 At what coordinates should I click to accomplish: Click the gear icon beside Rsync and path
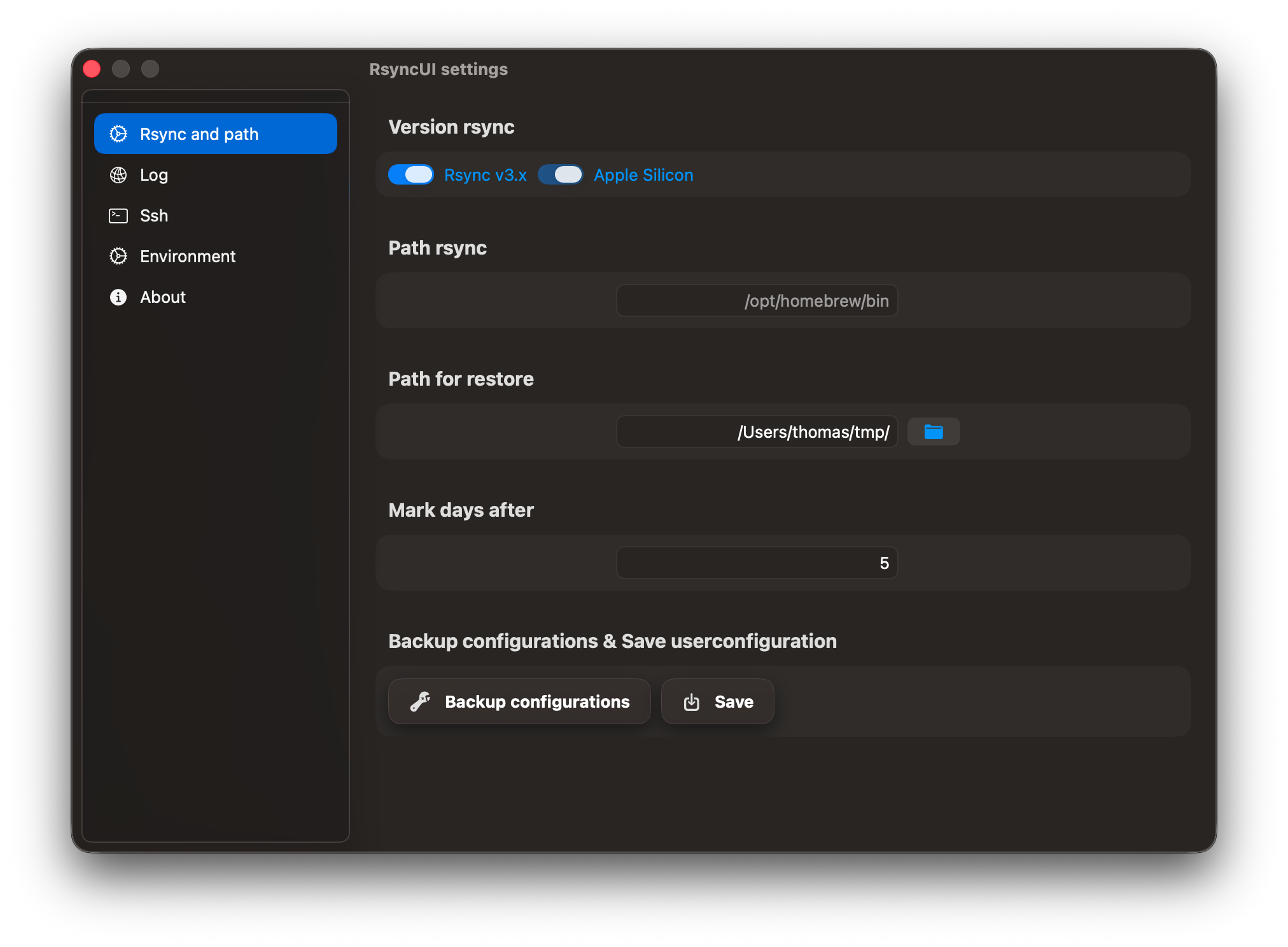pyautogui.click(x=118, y=134)
